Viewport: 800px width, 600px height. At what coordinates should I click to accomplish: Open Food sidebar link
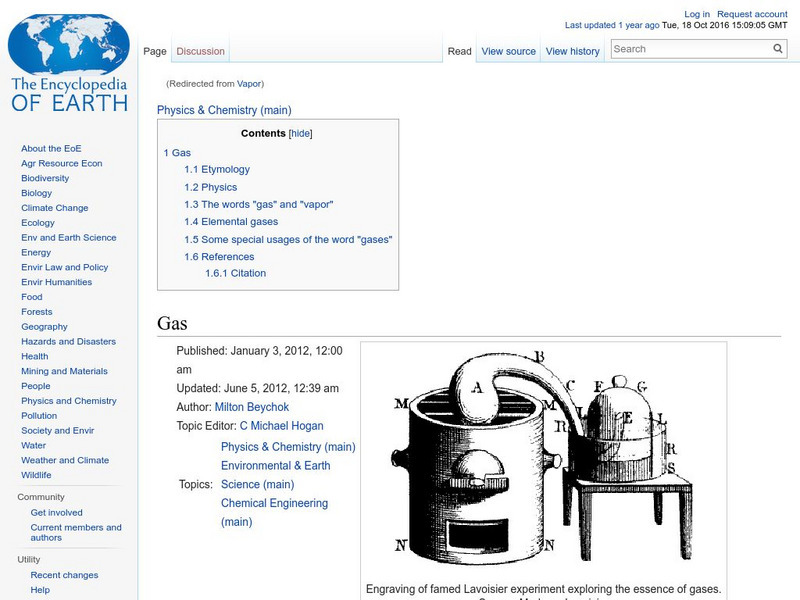click(32, 296)
